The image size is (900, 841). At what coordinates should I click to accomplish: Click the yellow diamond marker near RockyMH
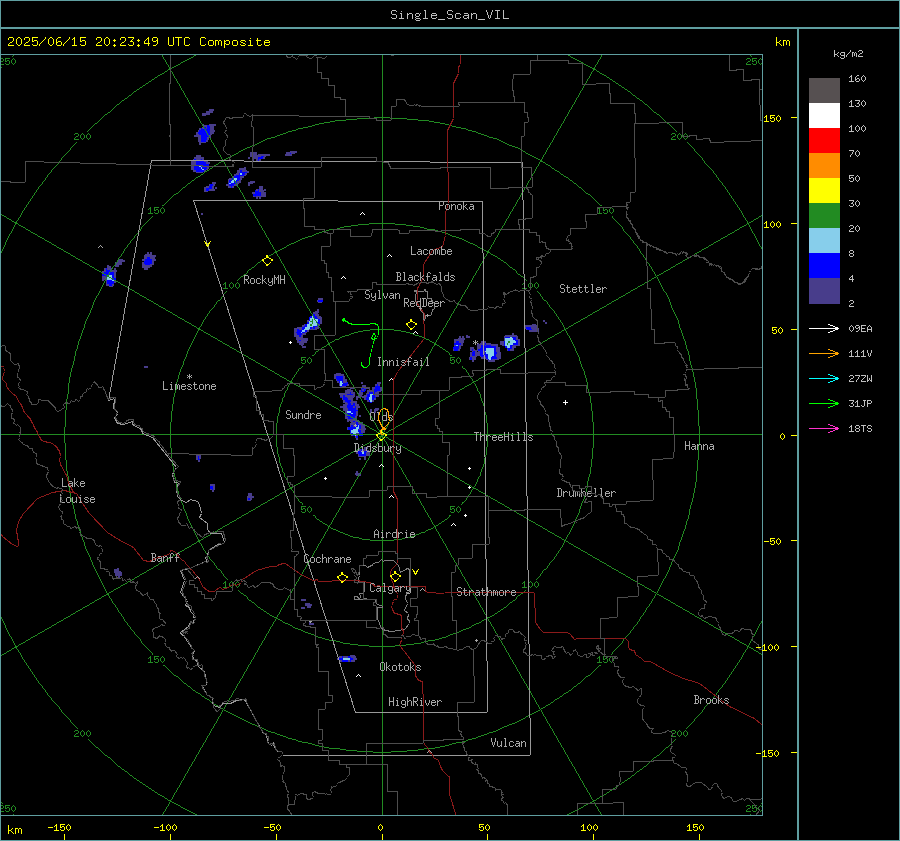tap(267, 261)
